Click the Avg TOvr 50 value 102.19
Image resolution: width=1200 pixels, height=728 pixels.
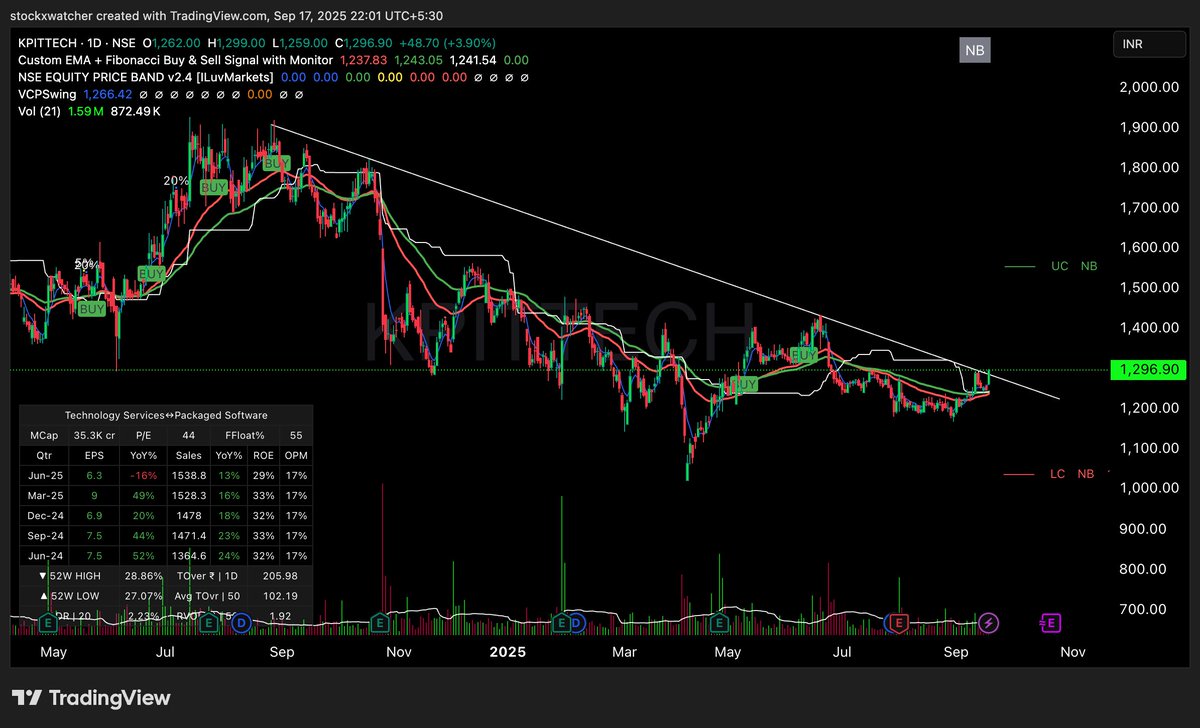[279, 597]
